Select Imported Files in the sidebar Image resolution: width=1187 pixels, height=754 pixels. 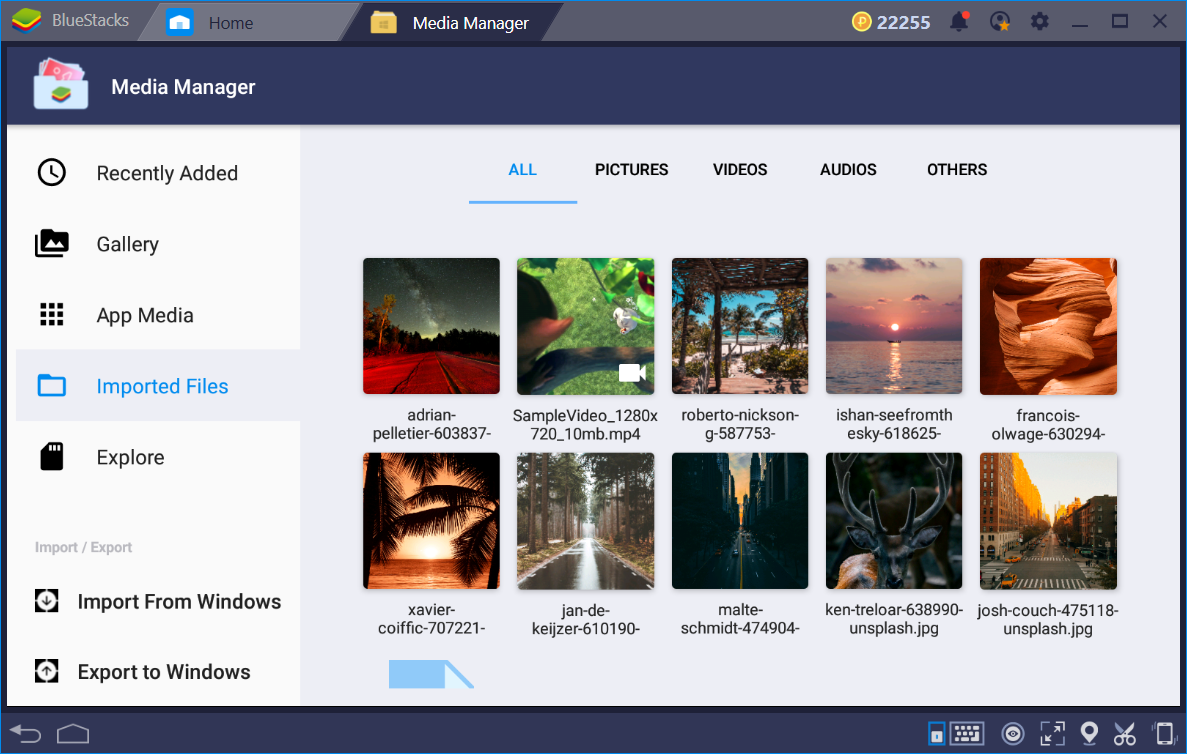pos(157,385)
